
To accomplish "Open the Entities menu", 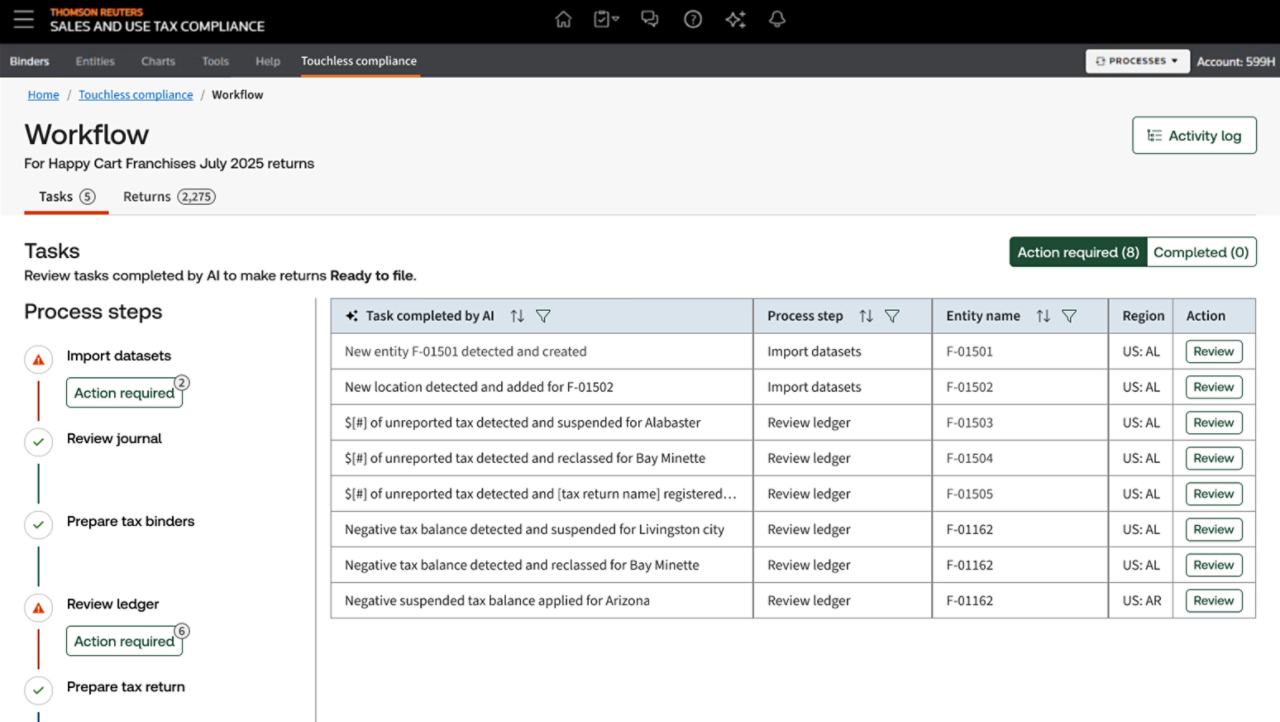I will point(95,61).
